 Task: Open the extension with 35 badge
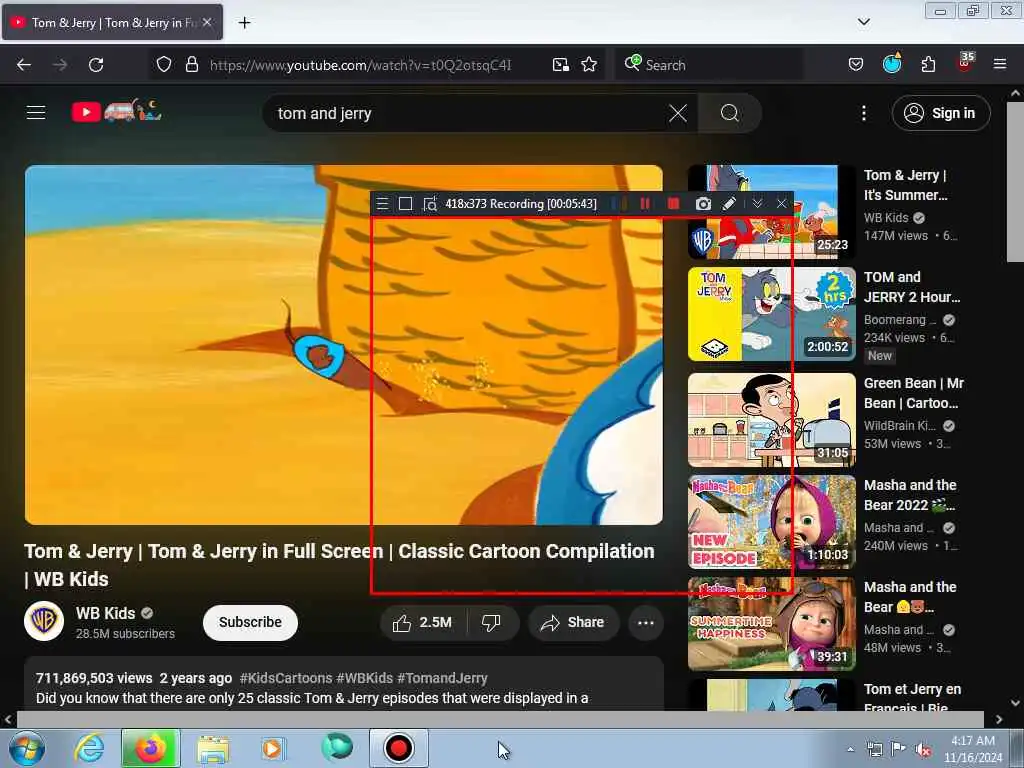965,63
